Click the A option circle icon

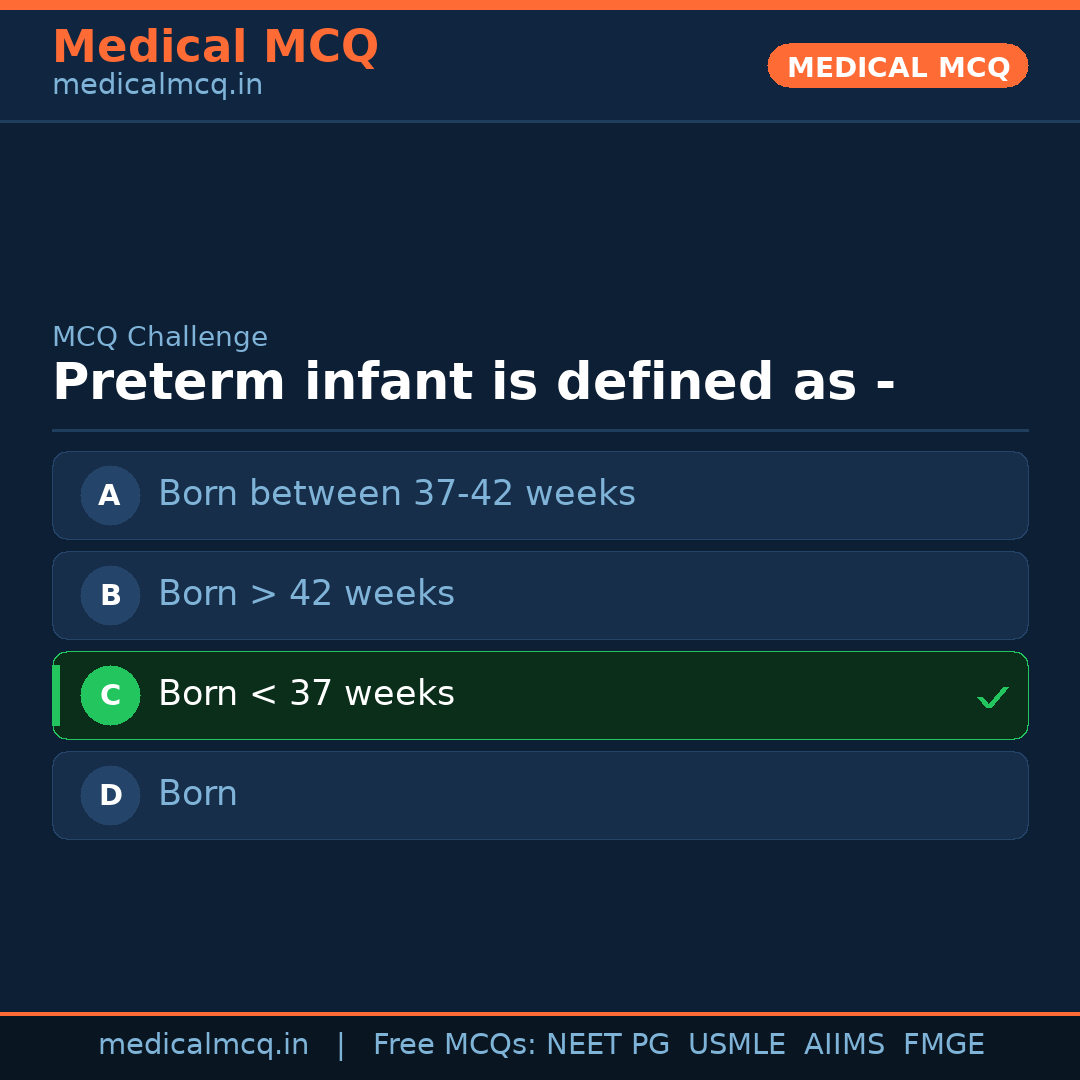point(110,495)
